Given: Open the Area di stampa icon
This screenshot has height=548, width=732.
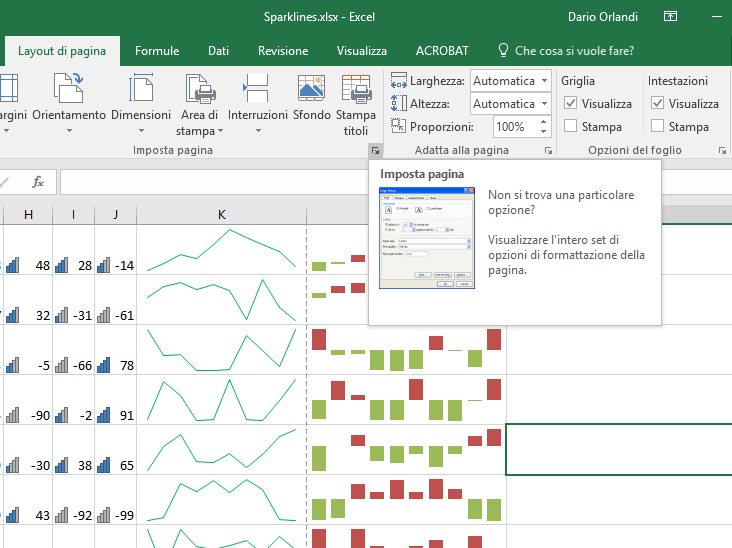Looking at the screenshot, I should [x=203, y=90].
